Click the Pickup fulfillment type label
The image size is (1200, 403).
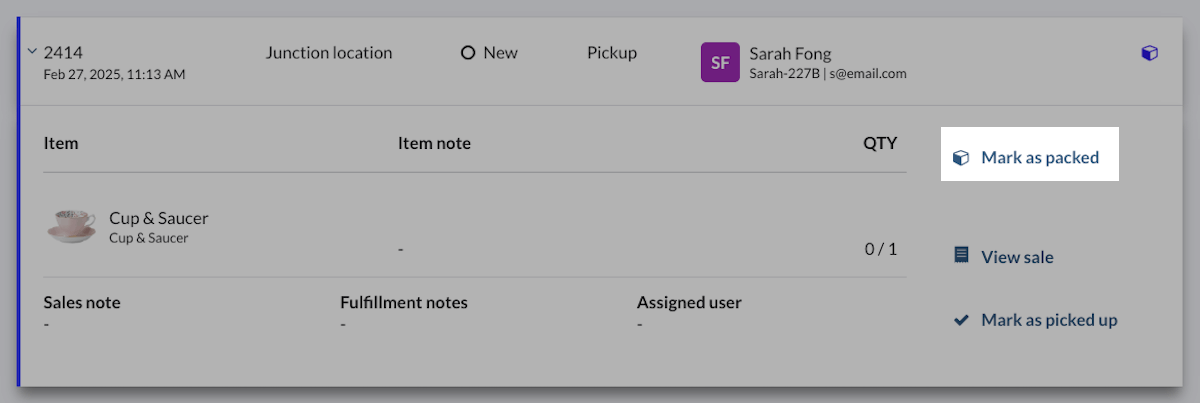[x=611, y=53]
